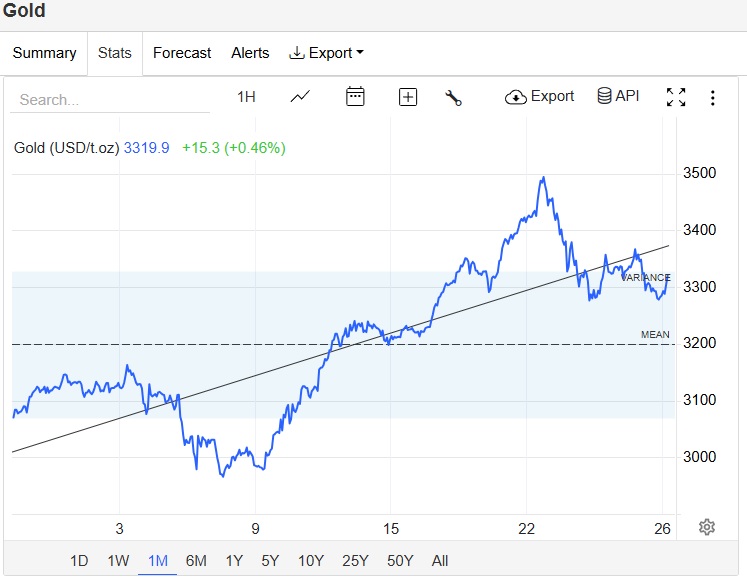Choose the 5Y time range
747x581 pixels.
[x=270, y=561]
